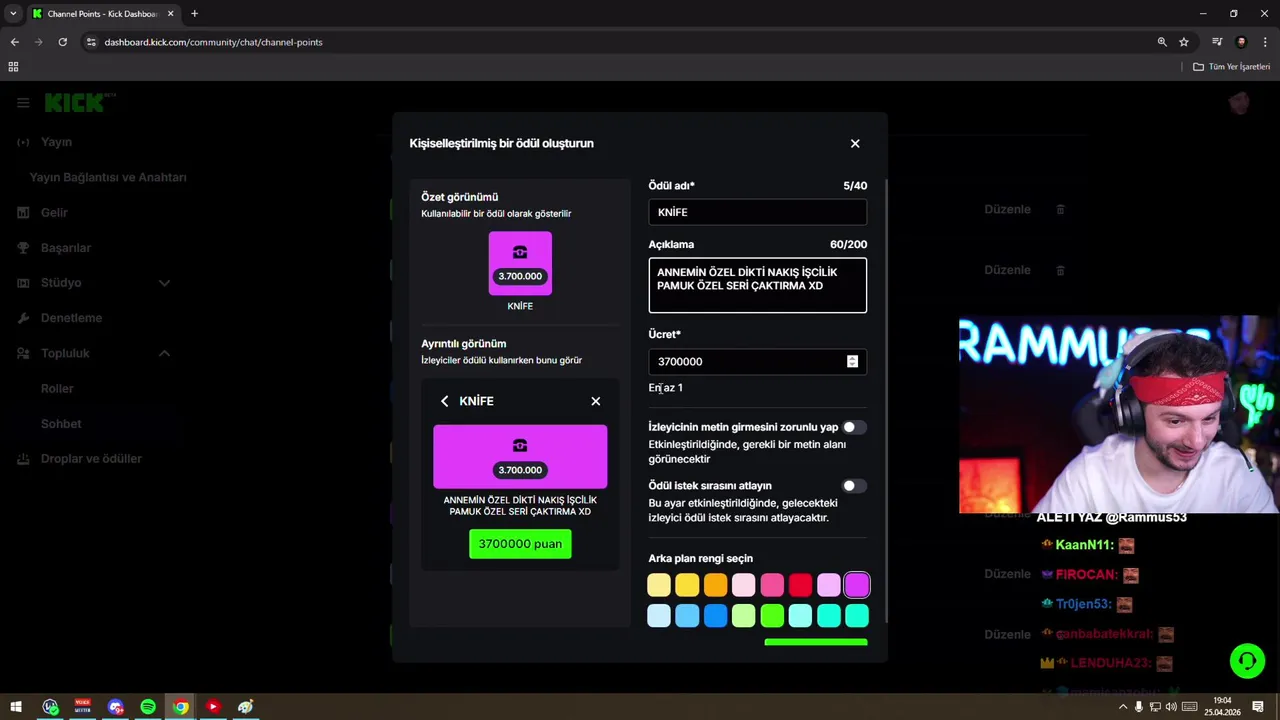Viewport: 1280px width, 720px height.
Task: Open Yayın Bağlantısı ve Anahtarı
Action: coord(108,177)
